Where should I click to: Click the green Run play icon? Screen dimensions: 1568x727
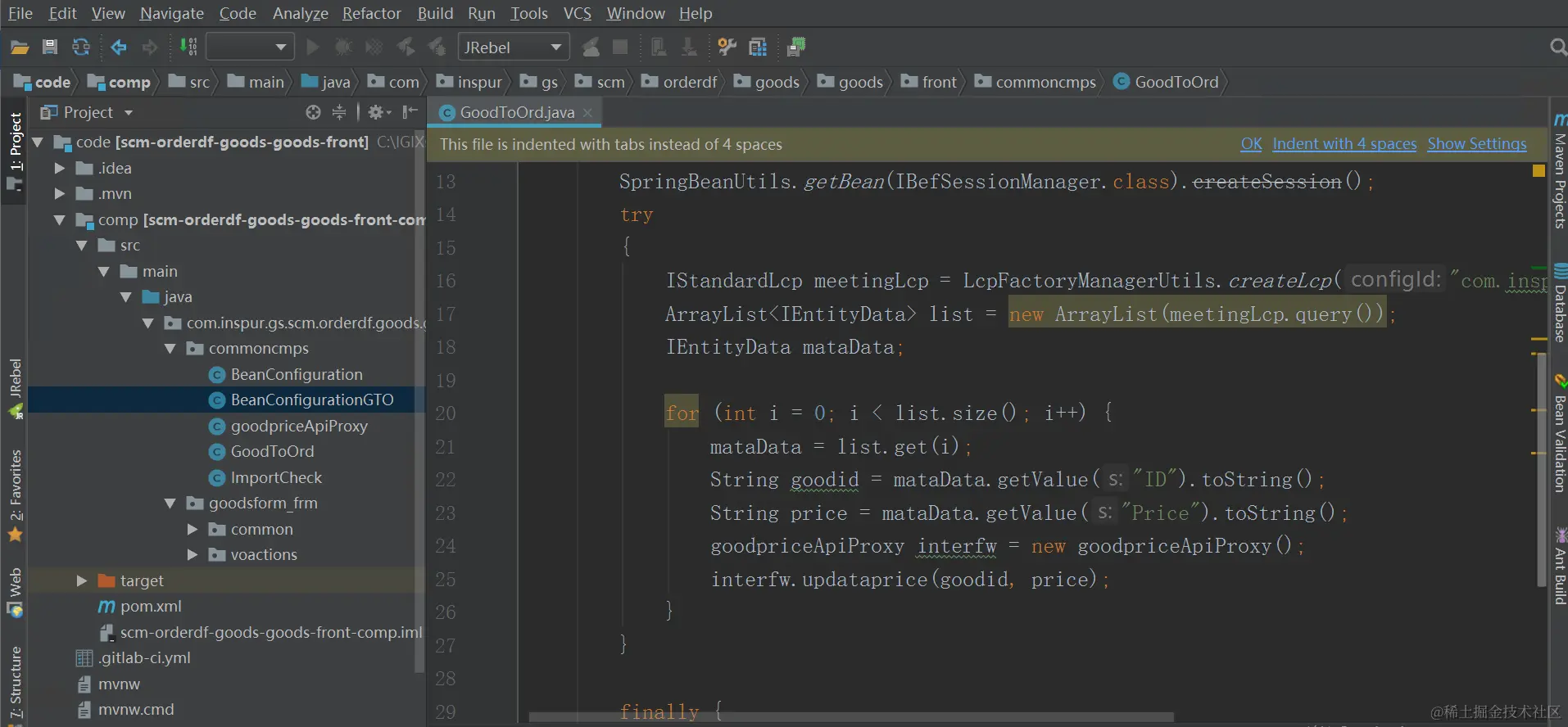coord(312,47)
